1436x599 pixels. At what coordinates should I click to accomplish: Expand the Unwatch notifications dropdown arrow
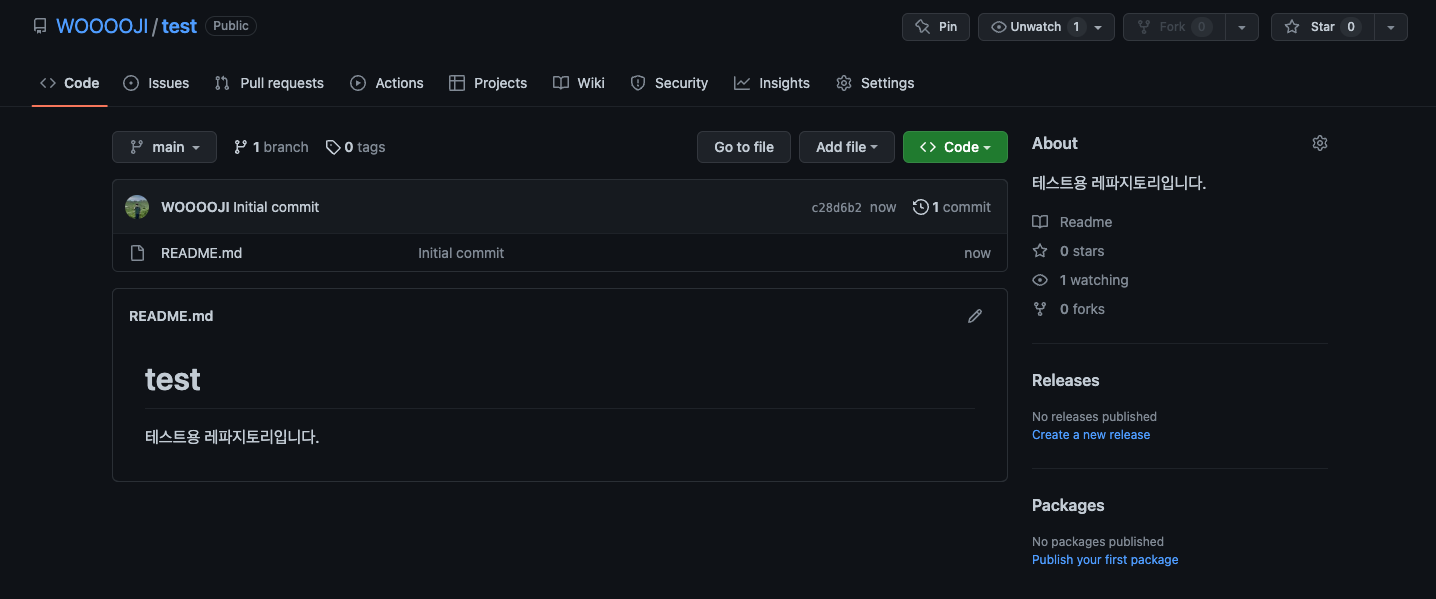[1099, 27]
